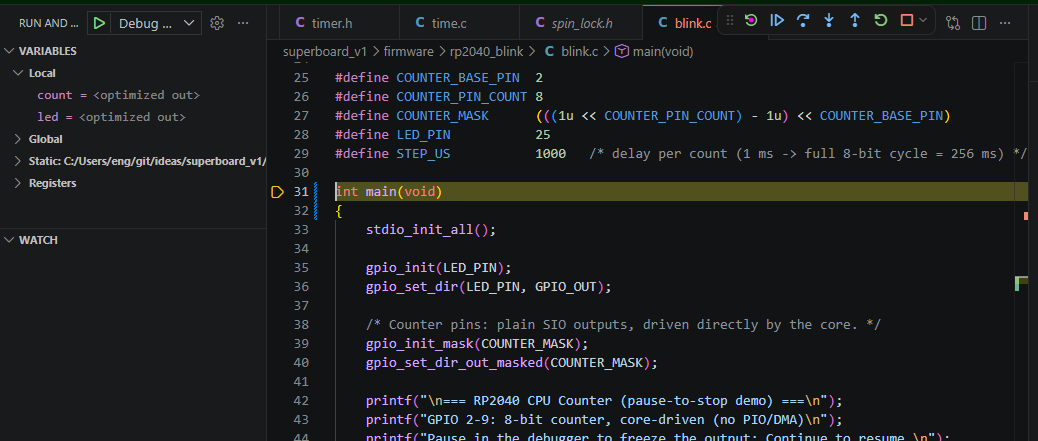Switch to the timer.h tab
The width and height of the screenshot is (1038, 441).
[340, 23]
